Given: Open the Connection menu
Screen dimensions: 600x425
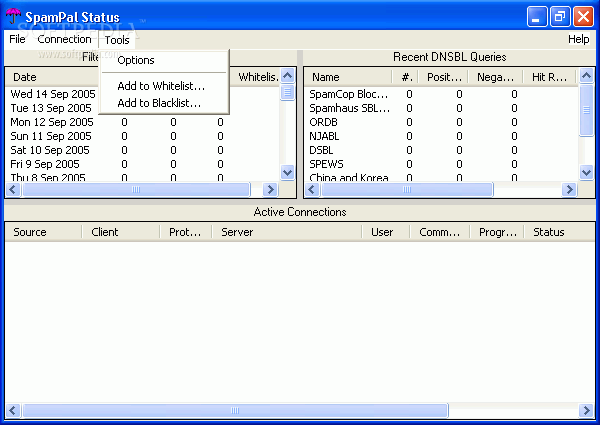Looking at the screenshot, I should [x=64, y=39].
